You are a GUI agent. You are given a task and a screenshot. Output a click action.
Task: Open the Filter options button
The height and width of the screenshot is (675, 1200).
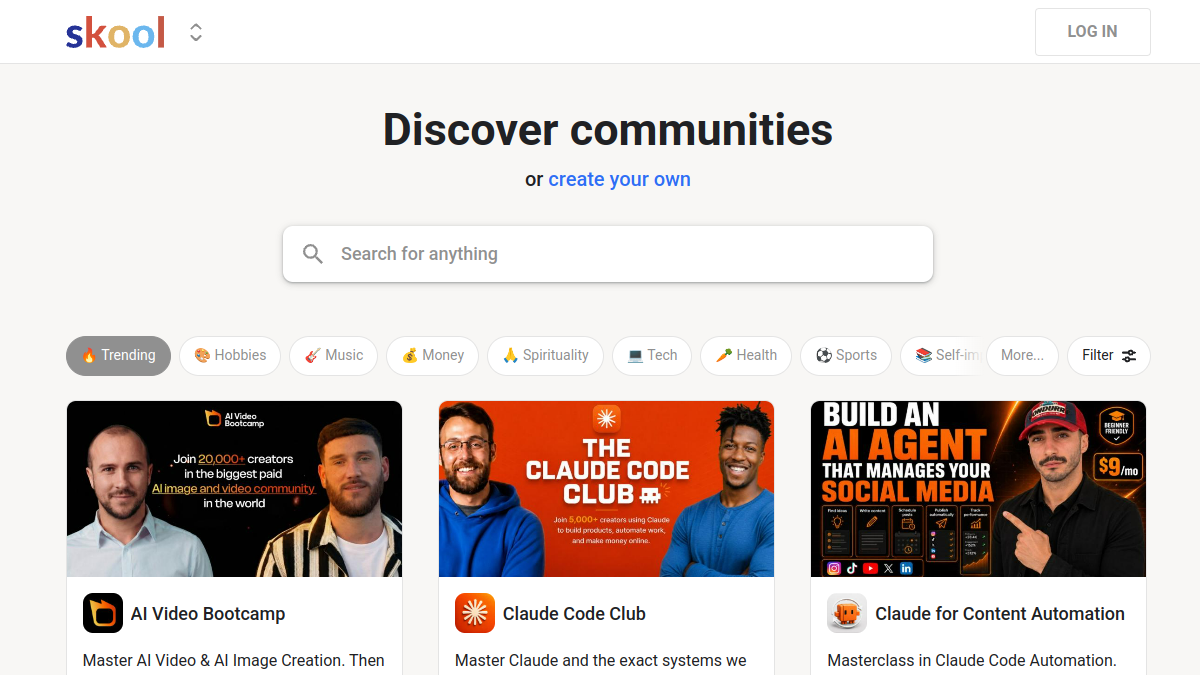(x=1109, y=355)
